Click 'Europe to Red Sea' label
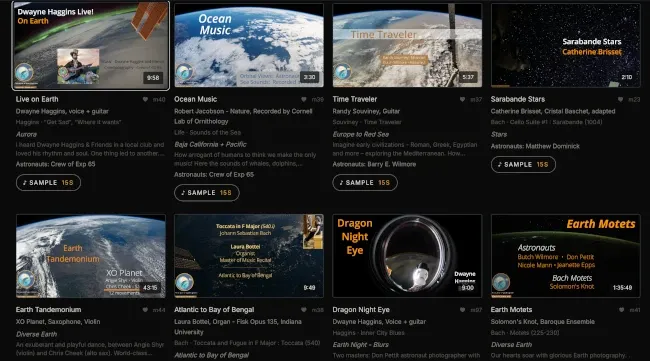Image resolution: width=650 pixels, height=361 pixels. [x=361, y=134]
